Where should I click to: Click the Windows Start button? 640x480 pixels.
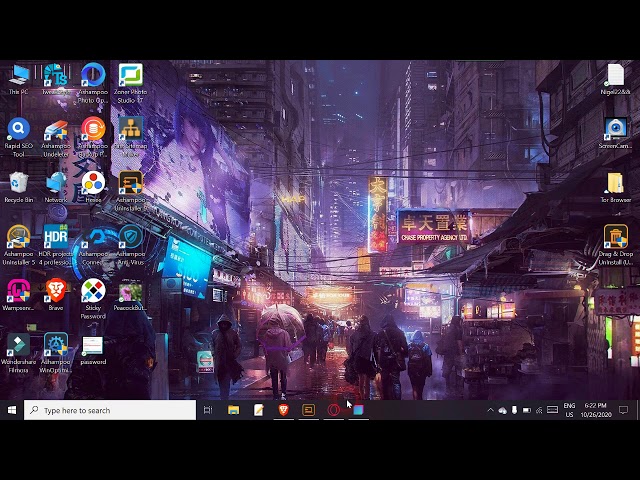click(12, 410)
